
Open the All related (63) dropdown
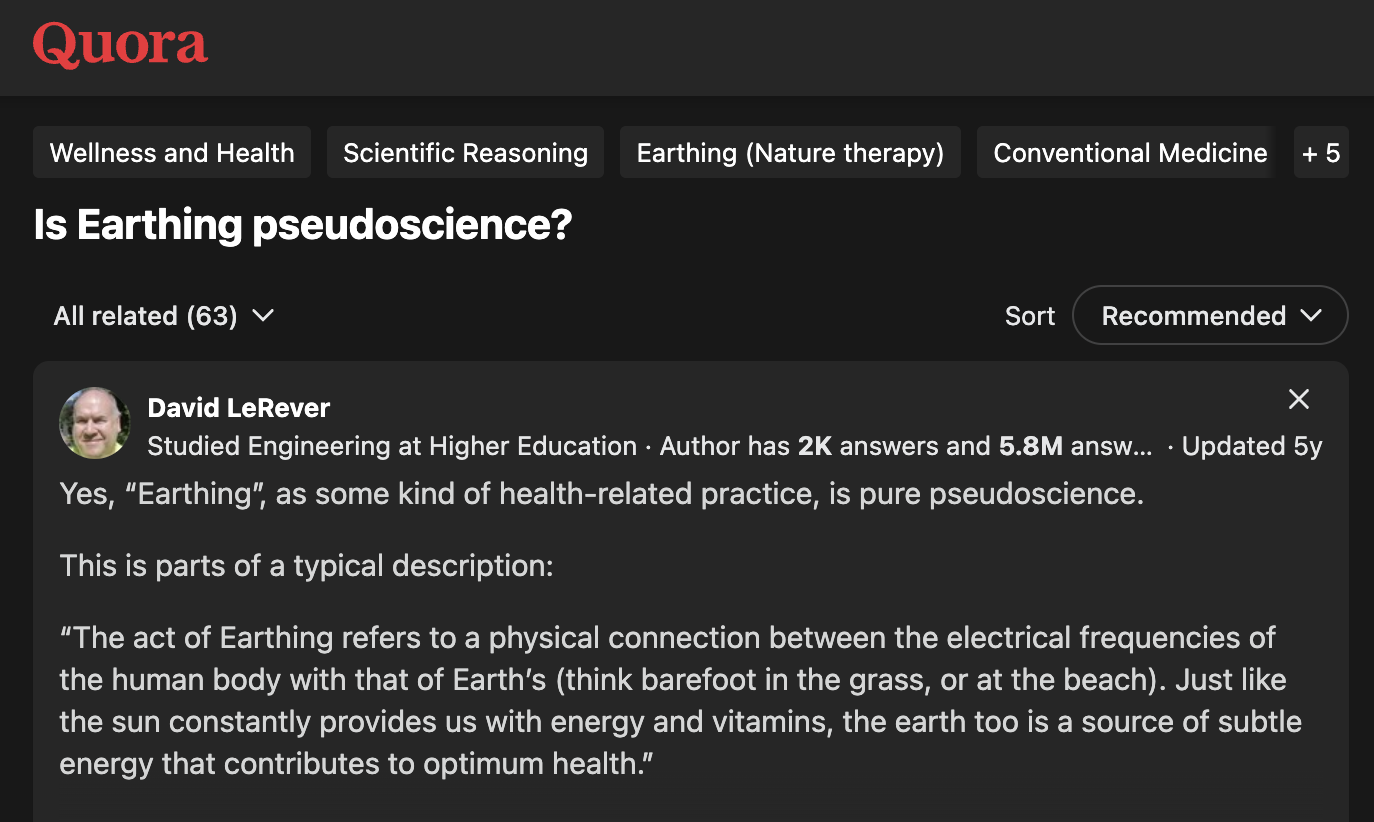pos(163,316)
